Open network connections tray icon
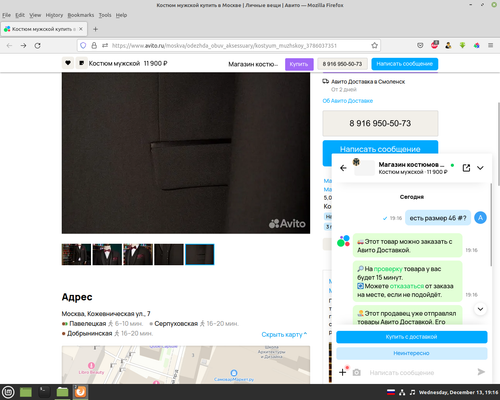This screenshot has height=400, width=500. coord(402,392)
